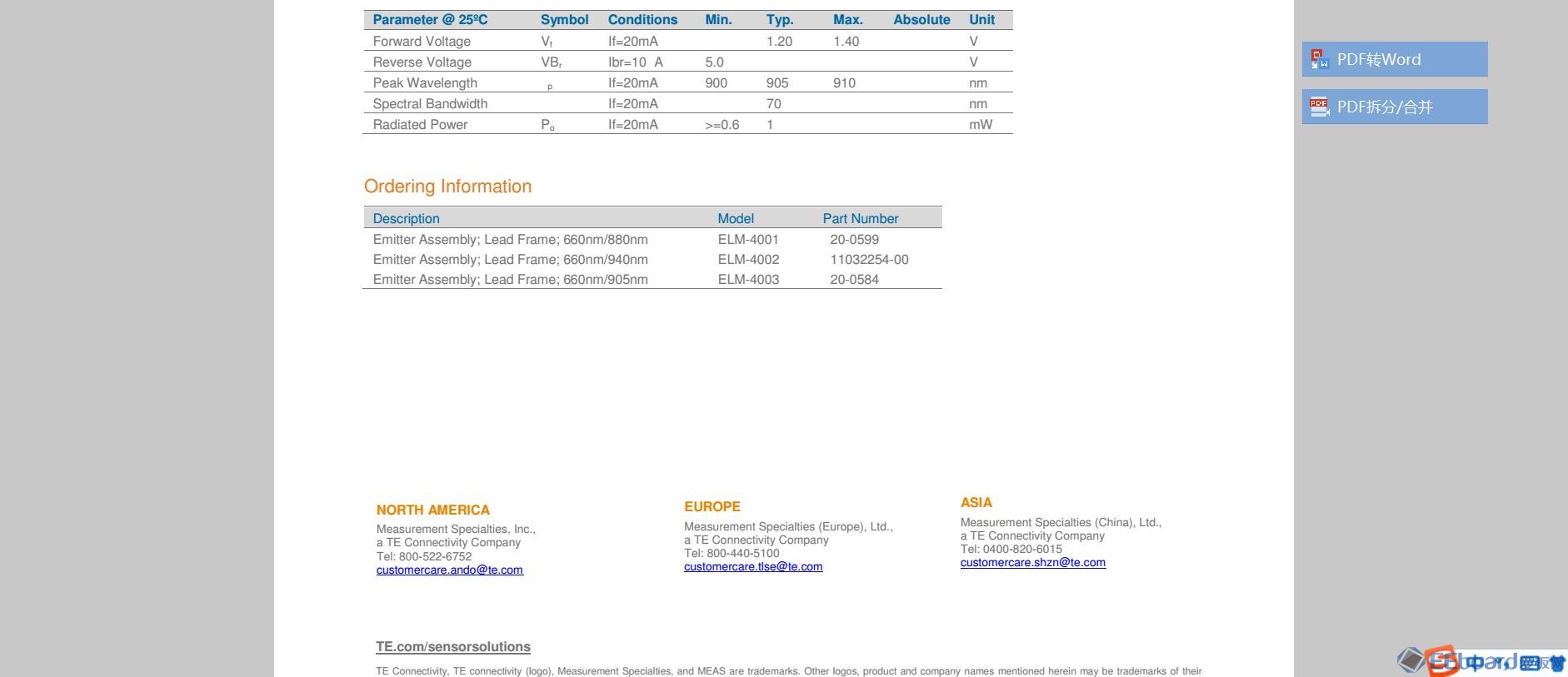This screenshot has width=1568, height=677.
Task: Click the Reverse Voltage parameter label
Action: tap(422, 62)
